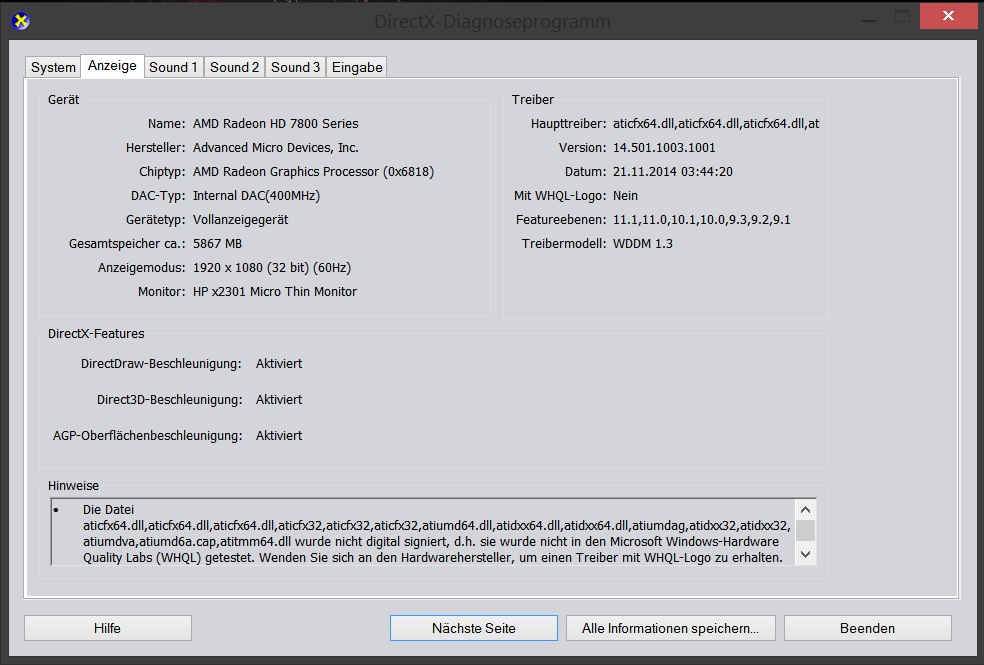Screen dimensions: 984x665
Task: Open the Sound 2 tab
Action: (234, 67)
